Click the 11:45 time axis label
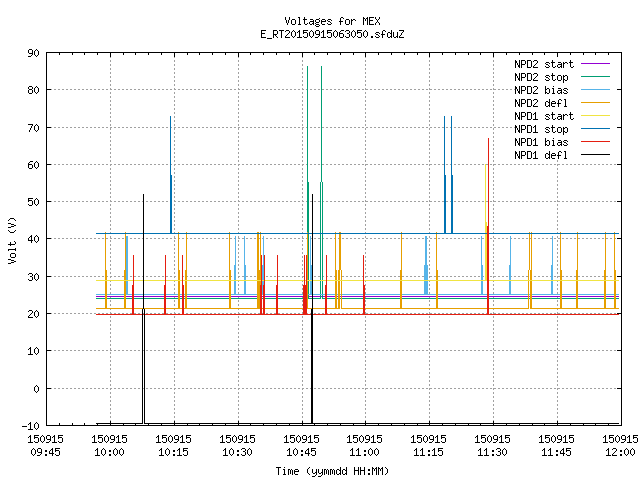This screenshot has width=640, height=480. coord(556,452)
